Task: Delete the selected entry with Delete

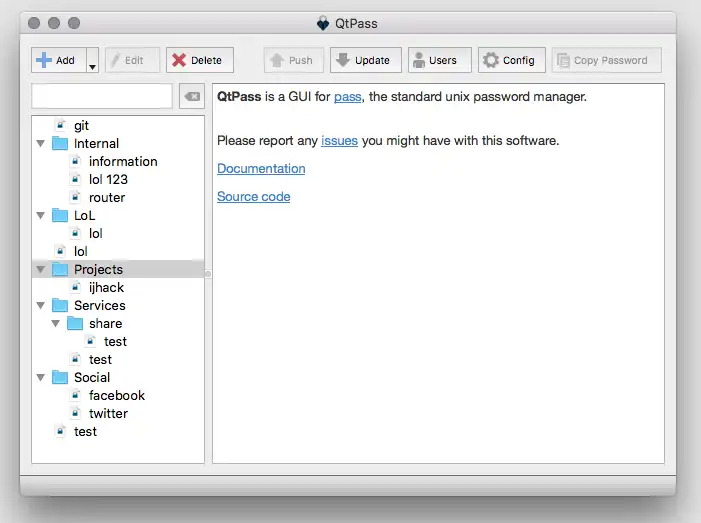Action: (200, 60)
